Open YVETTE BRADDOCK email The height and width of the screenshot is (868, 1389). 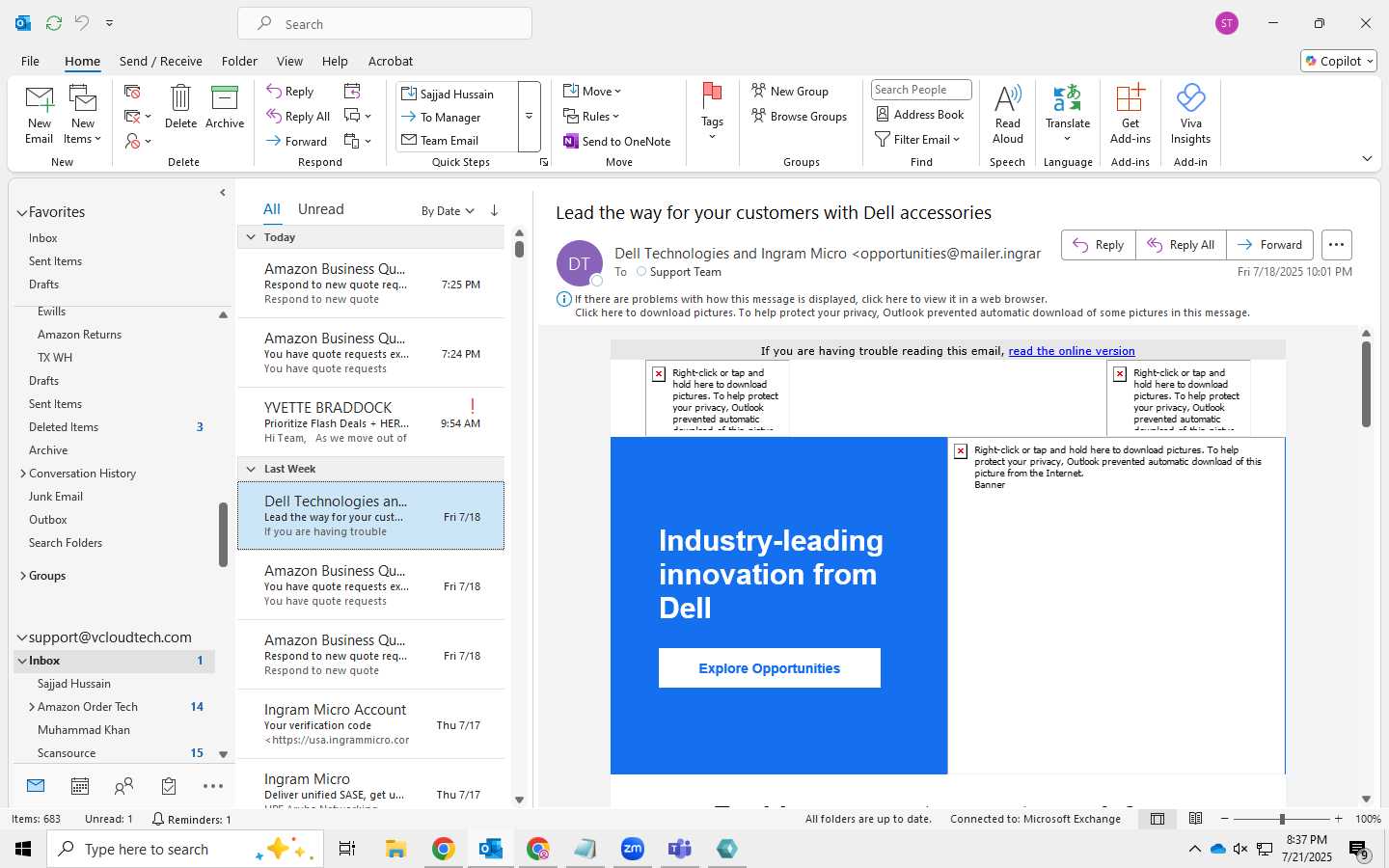(371, 421)
